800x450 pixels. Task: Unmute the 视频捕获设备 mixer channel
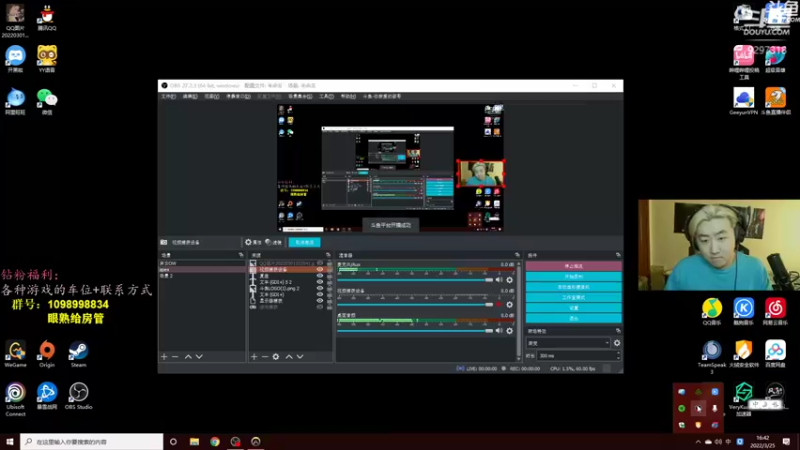[499, 305]
